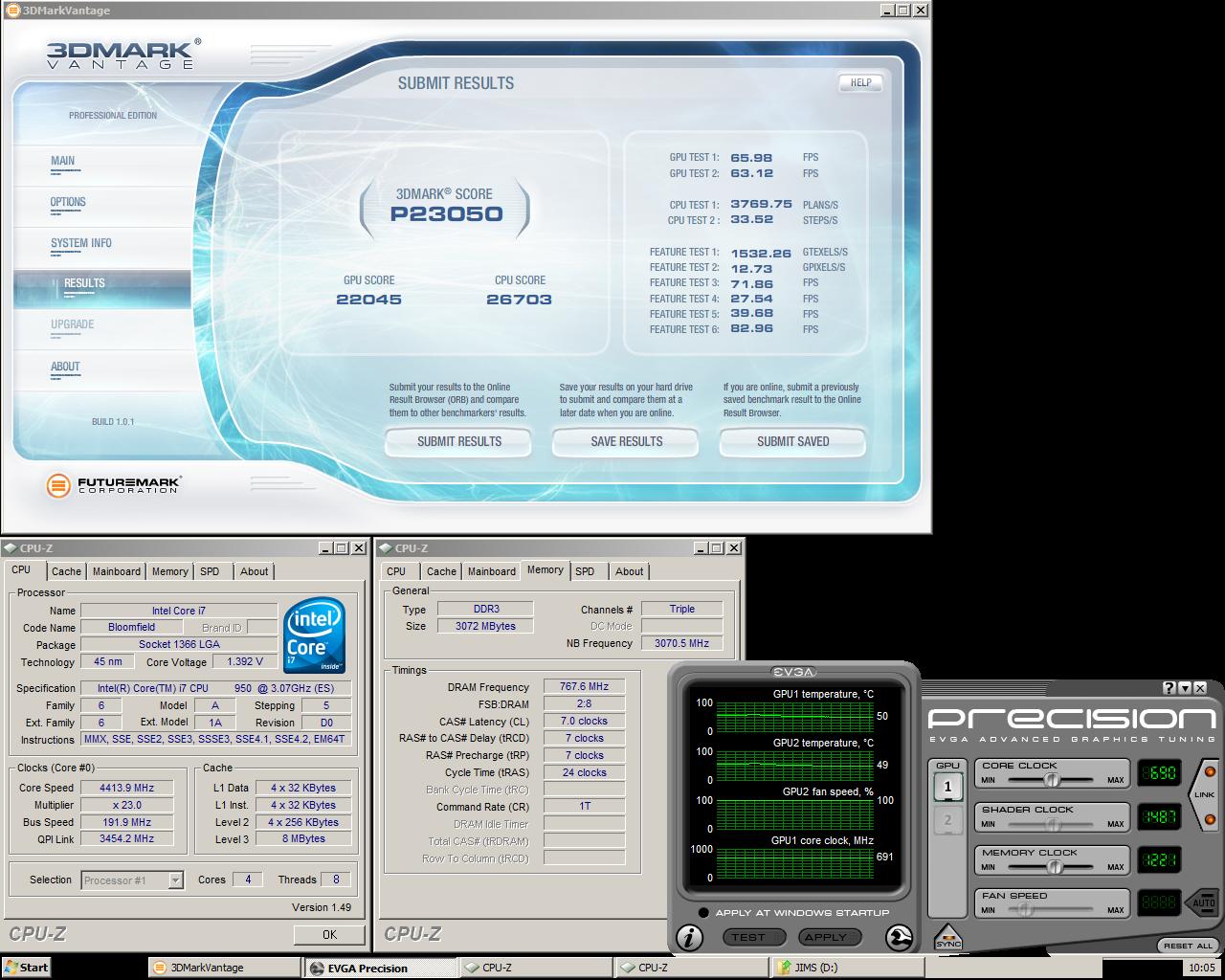Click the Core Speed 4413.9 MHz field
The width and height of the screenshot is (1225, 980).
tap(127, 788)
